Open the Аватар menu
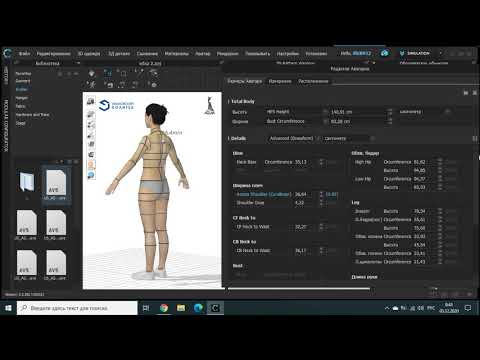This screenshot has width=480, height=360. [203, 54]
